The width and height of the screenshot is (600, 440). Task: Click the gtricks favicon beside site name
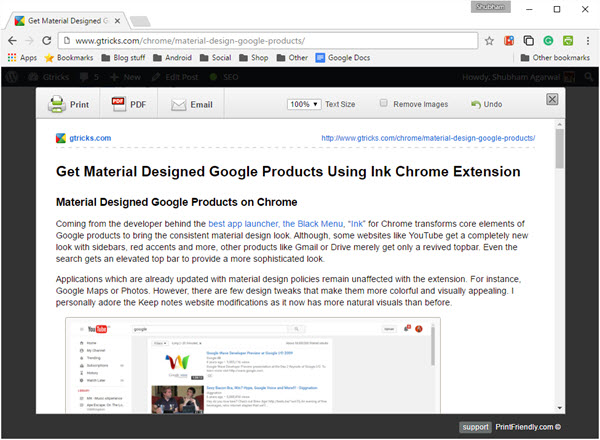point(61,138)
